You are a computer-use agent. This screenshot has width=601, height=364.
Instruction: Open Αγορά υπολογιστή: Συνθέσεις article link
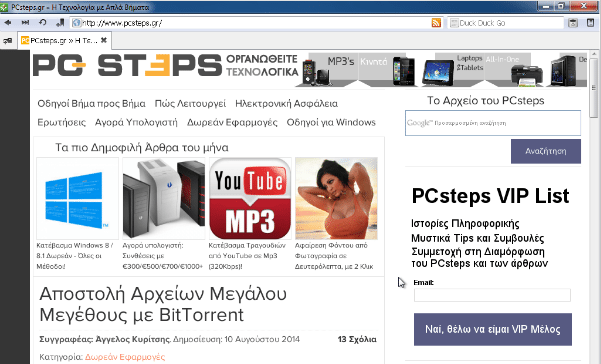(x=163, y=256)
